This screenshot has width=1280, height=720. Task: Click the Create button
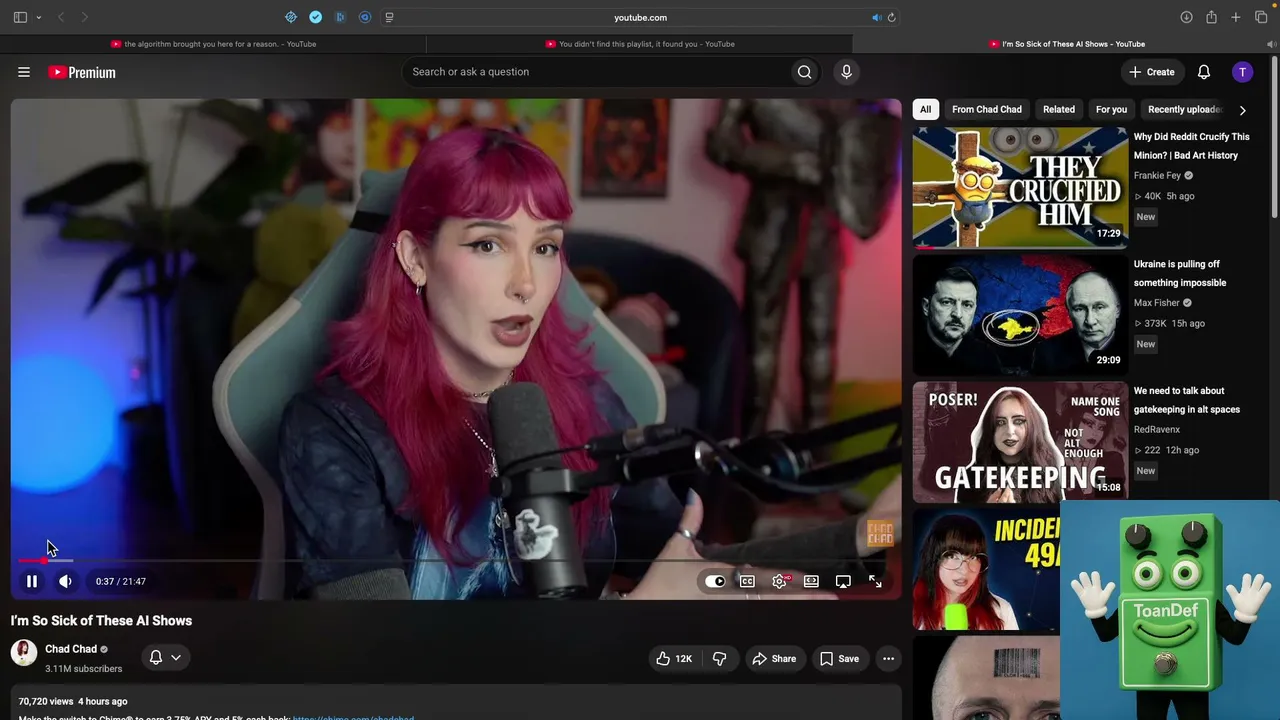(x=1152, y=72)
